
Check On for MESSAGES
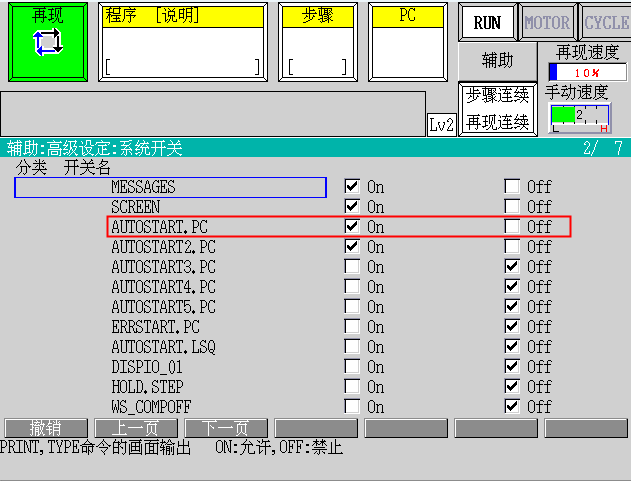(352, 186)
